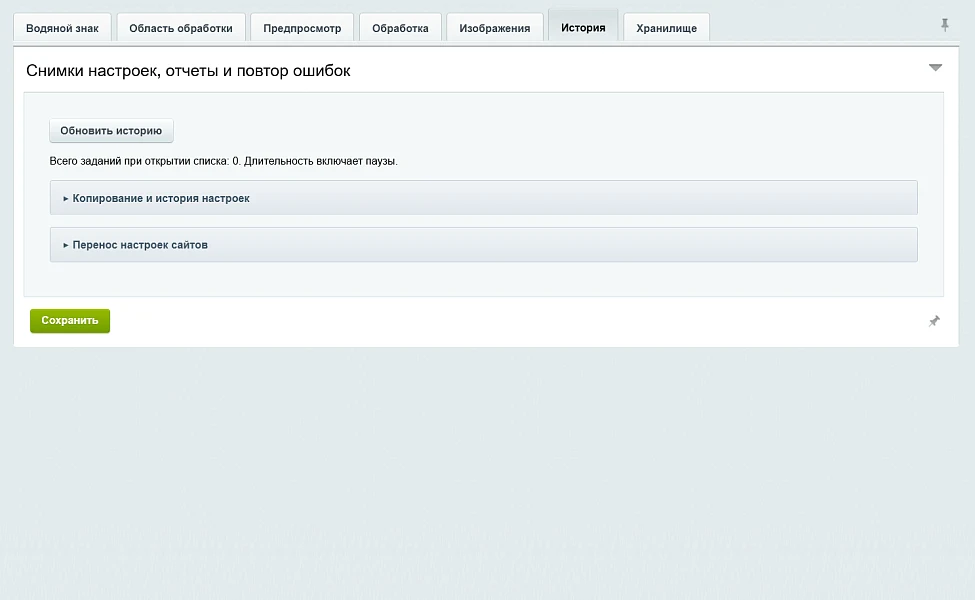Click the Обновить историю button
This screenshot has height=600, width=975.
[111, 131]
